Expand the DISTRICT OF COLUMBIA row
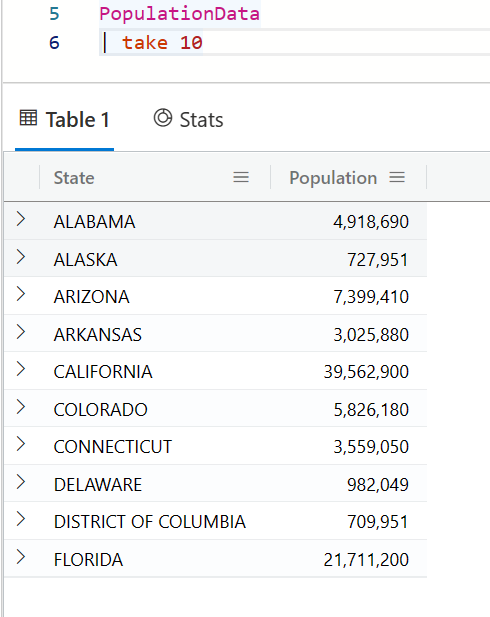 pos(21,519)
